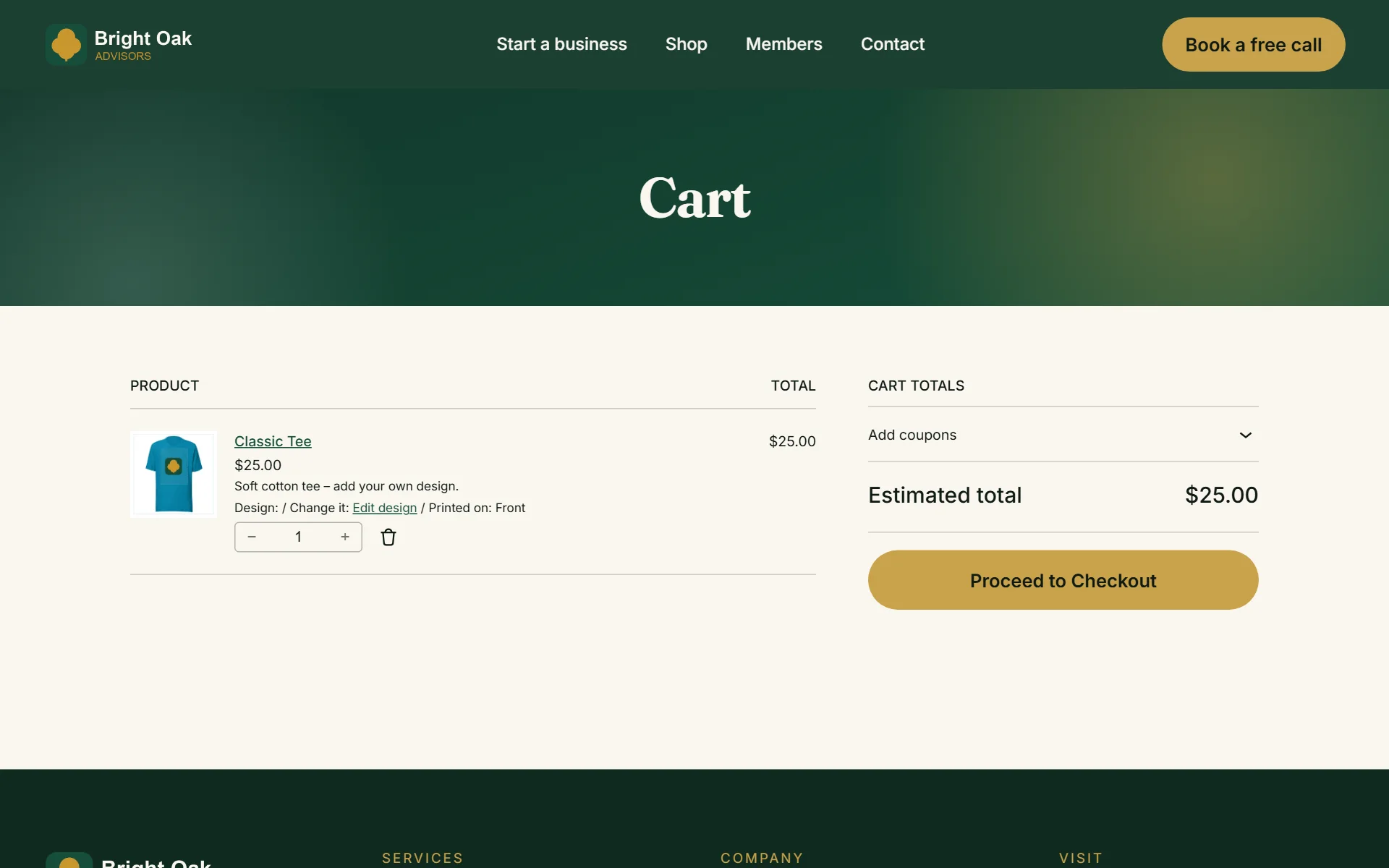Go to the Shop page
Screen dimensions: 1389x868
coord(686,44)
